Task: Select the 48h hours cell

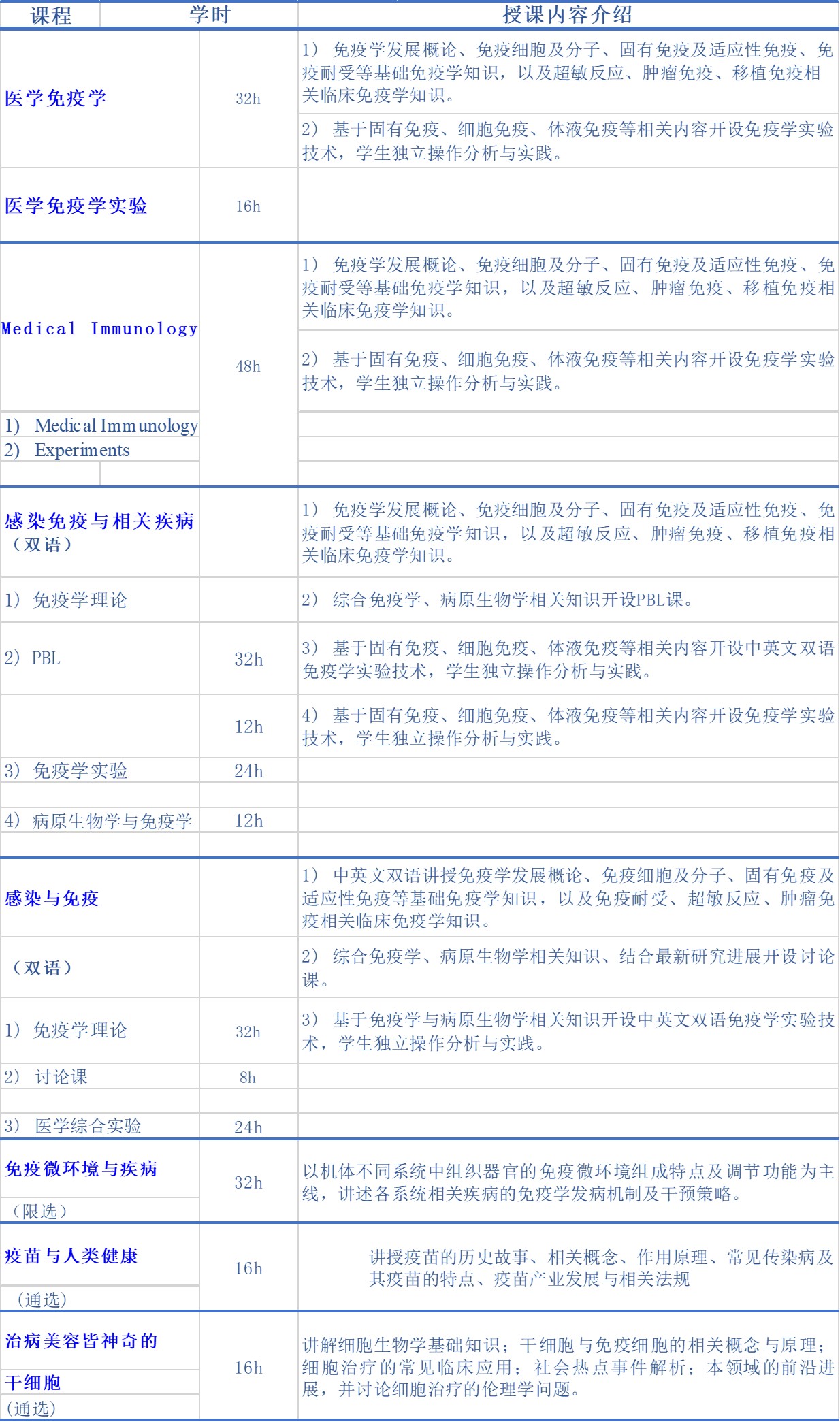Action: [248, 366]
